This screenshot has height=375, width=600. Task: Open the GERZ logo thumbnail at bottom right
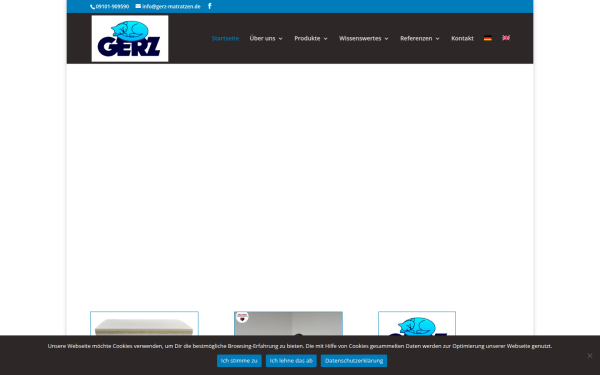click(417, 324)
